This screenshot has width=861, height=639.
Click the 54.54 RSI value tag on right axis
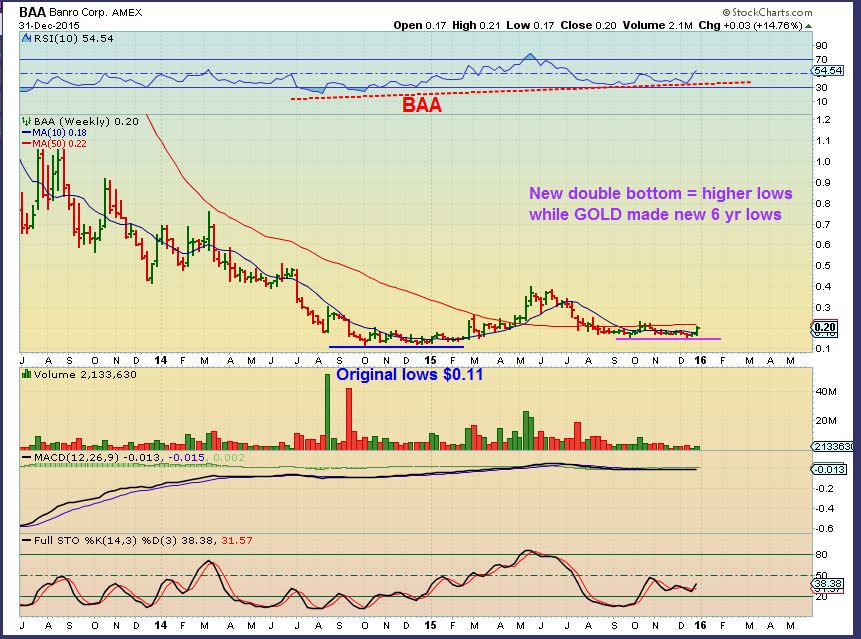pos(829,71)
